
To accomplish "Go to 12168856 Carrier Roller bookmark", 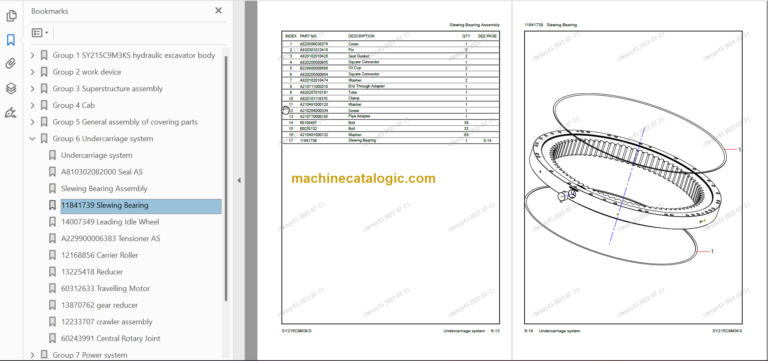I will [x=99, y=255].
